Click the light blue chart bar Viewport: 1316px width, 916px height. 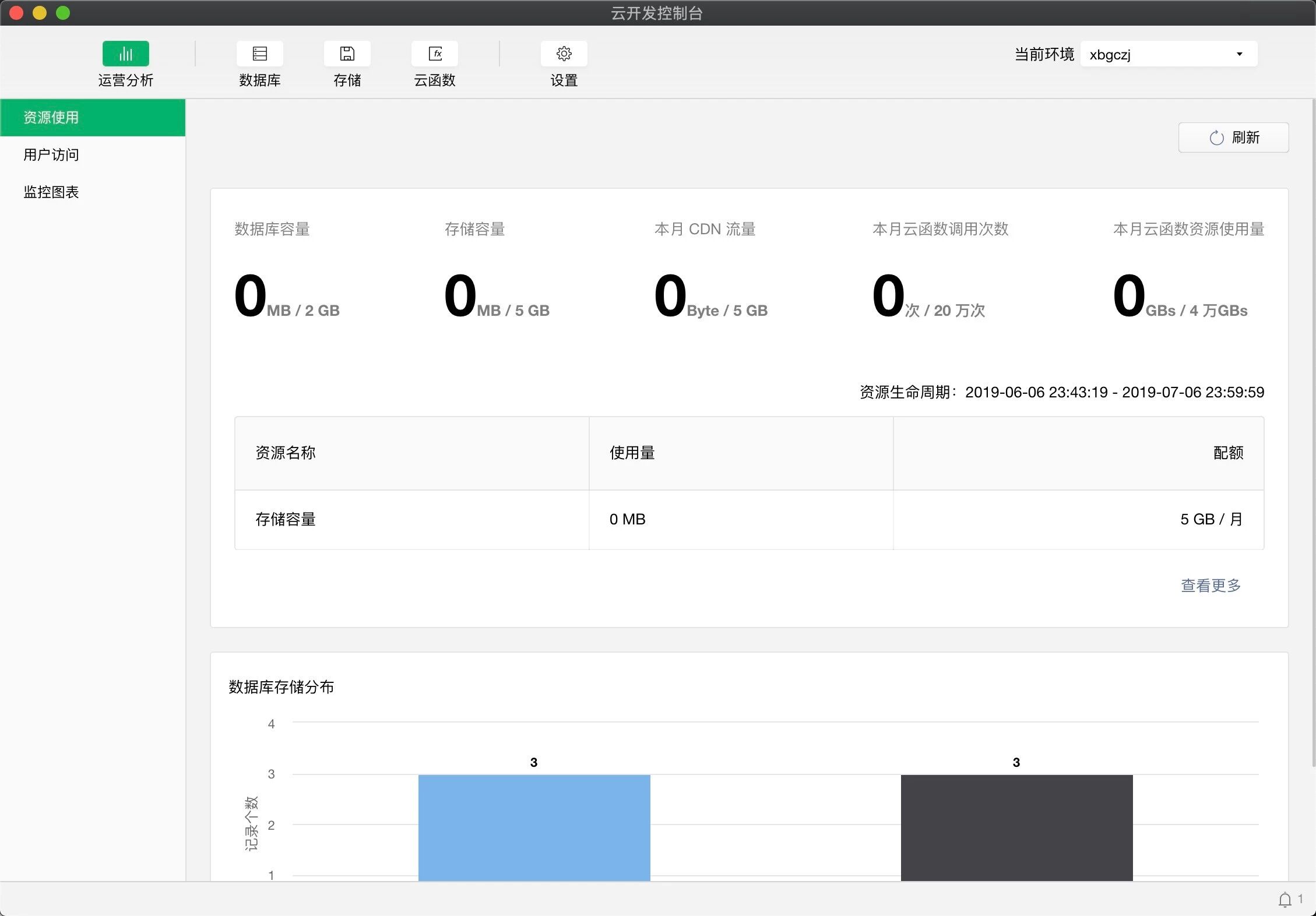click(x=534, y=827)
